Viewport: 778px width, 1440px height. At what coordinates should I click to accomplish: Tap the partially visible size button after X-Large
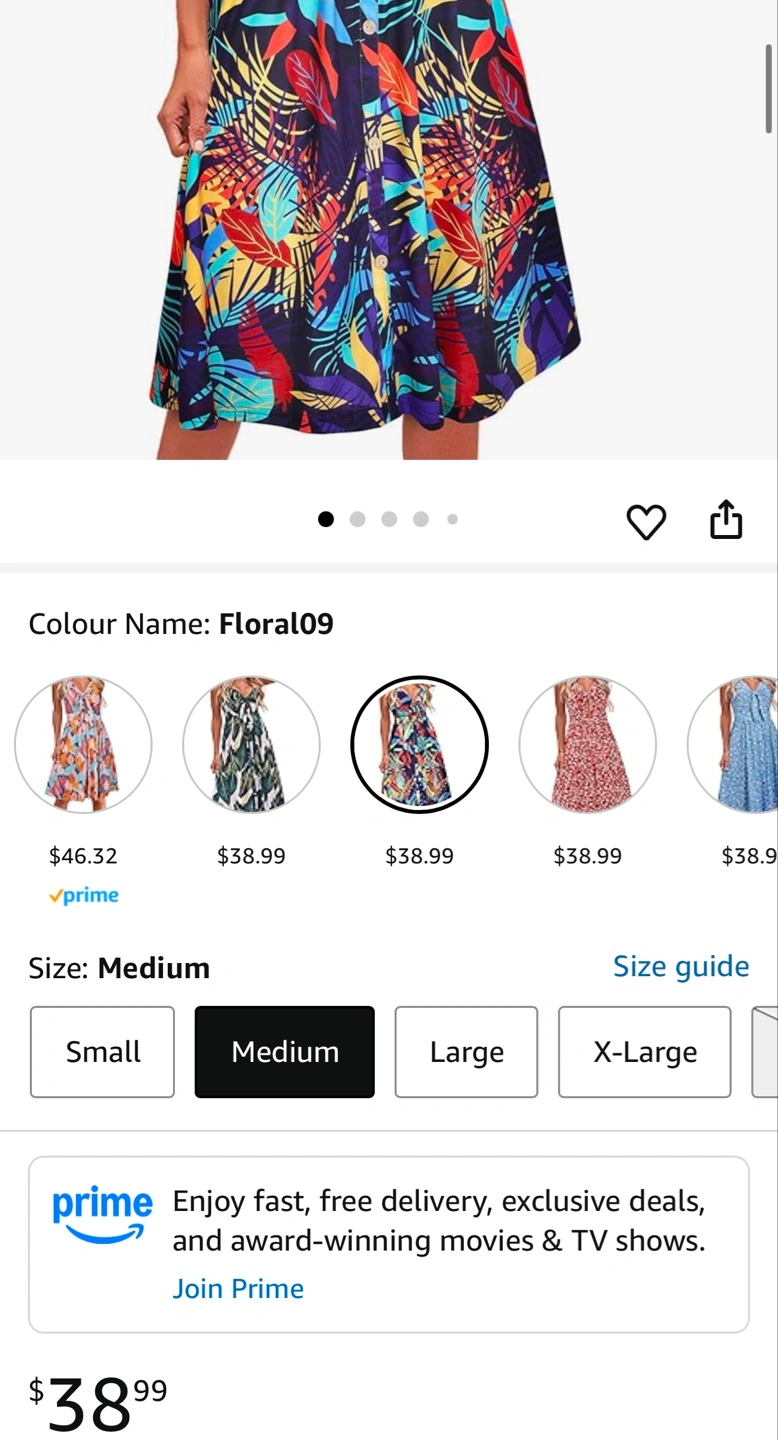tap(765, 1052)
